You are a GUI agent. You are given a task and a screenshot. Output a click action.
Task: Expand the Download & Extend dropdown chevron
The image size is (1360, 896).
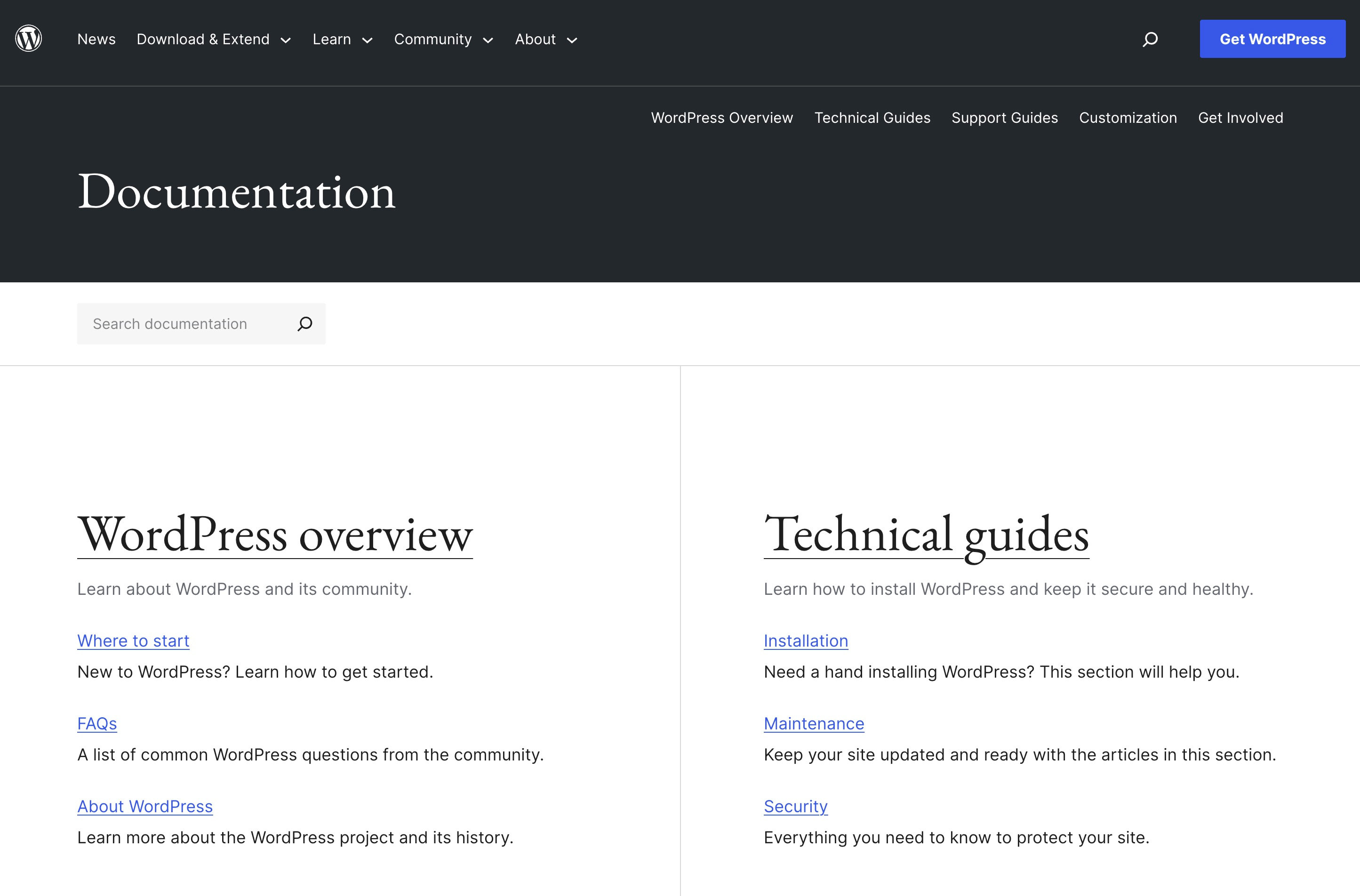(286, 40)
